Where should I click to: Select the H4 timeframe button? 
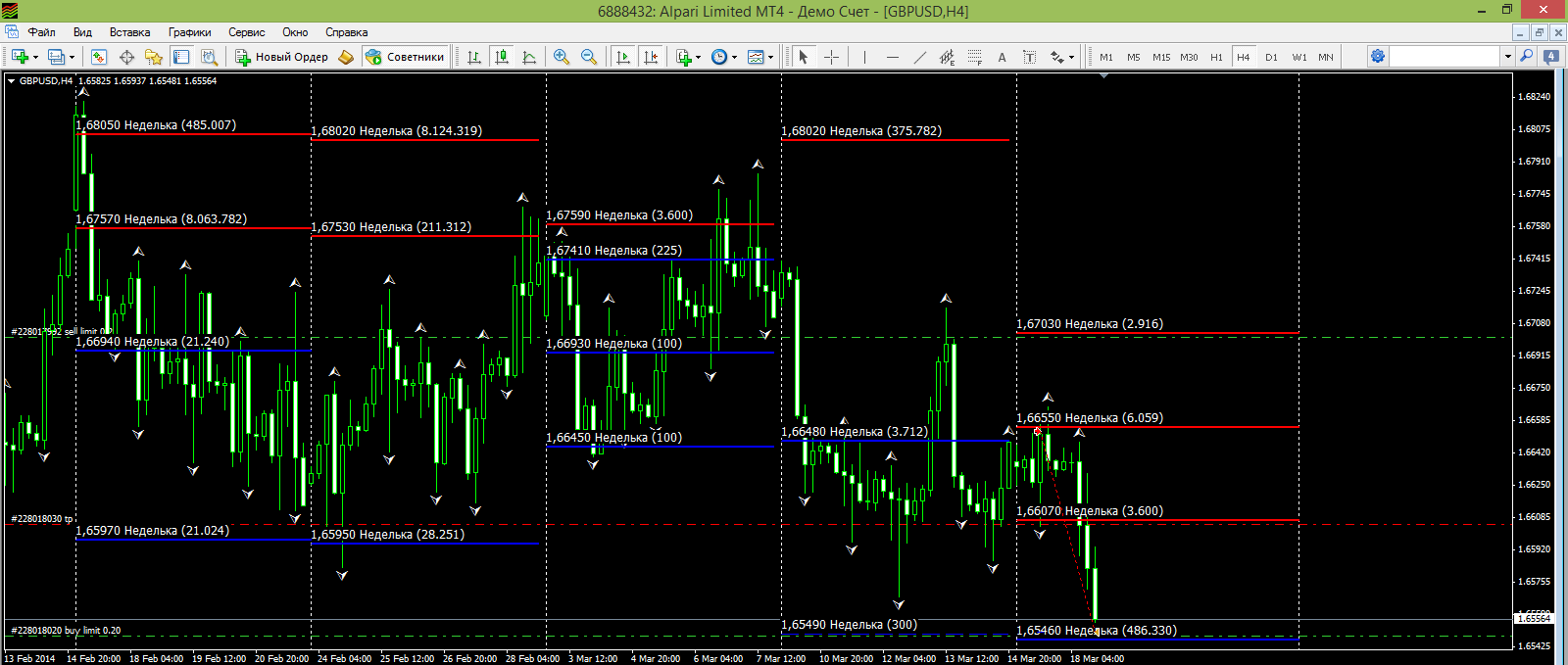[x=1244, y=57]
